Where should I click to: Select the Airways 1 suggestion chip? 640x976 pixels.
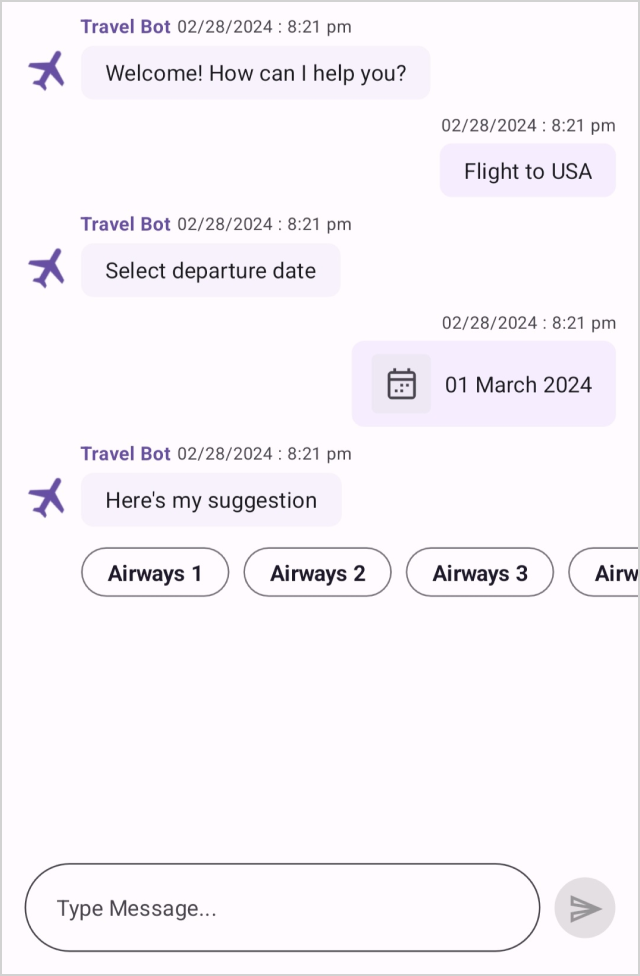(x=154, y=572)
